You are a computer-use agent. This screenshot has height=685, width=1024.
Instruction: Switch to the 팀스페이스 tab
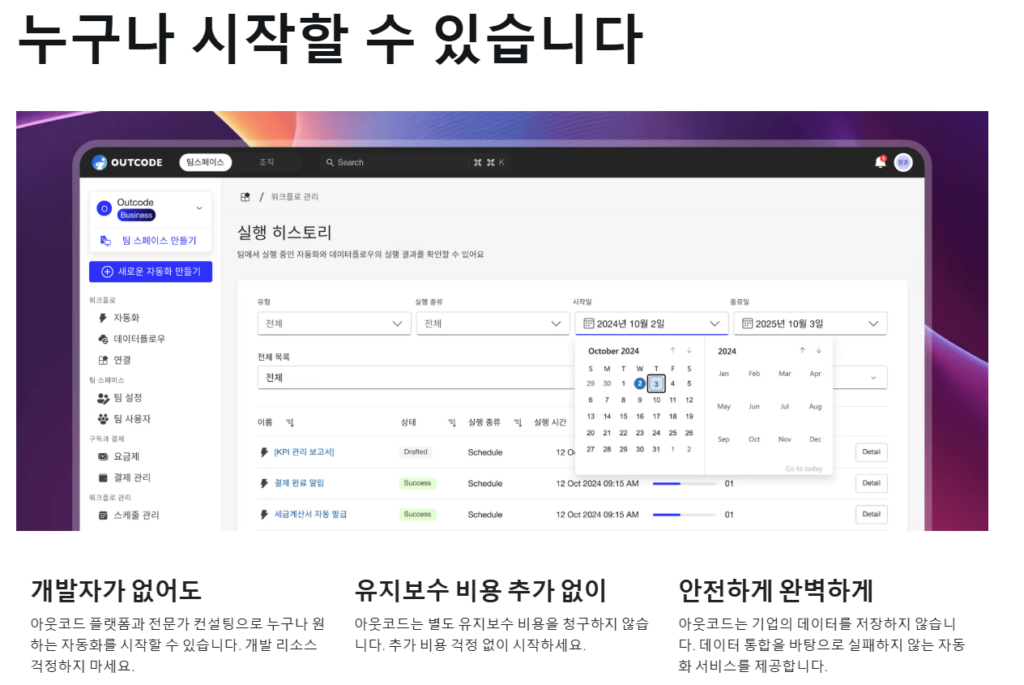tap(206, 162)
